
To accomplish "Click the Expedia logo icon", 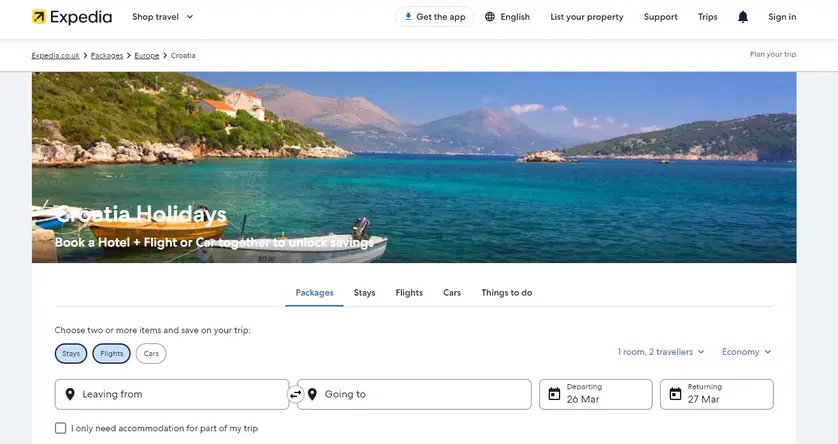I will click(x=39, y=17).
